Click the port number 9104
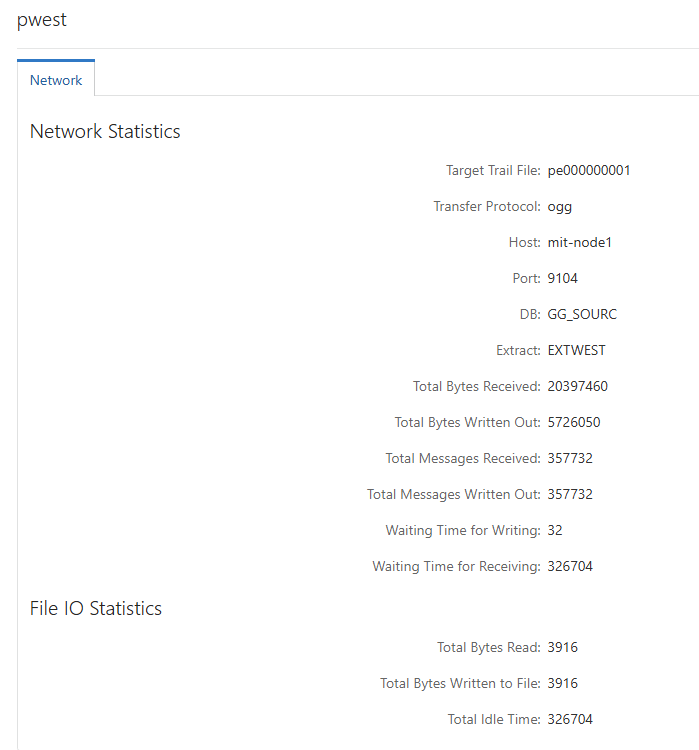 pos(563,278)
